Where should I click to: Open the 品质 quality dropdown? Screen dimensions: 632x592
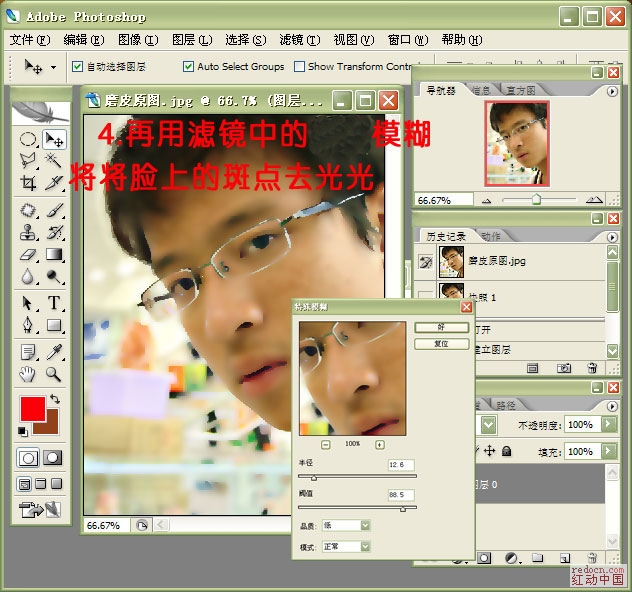coord(365,525)
